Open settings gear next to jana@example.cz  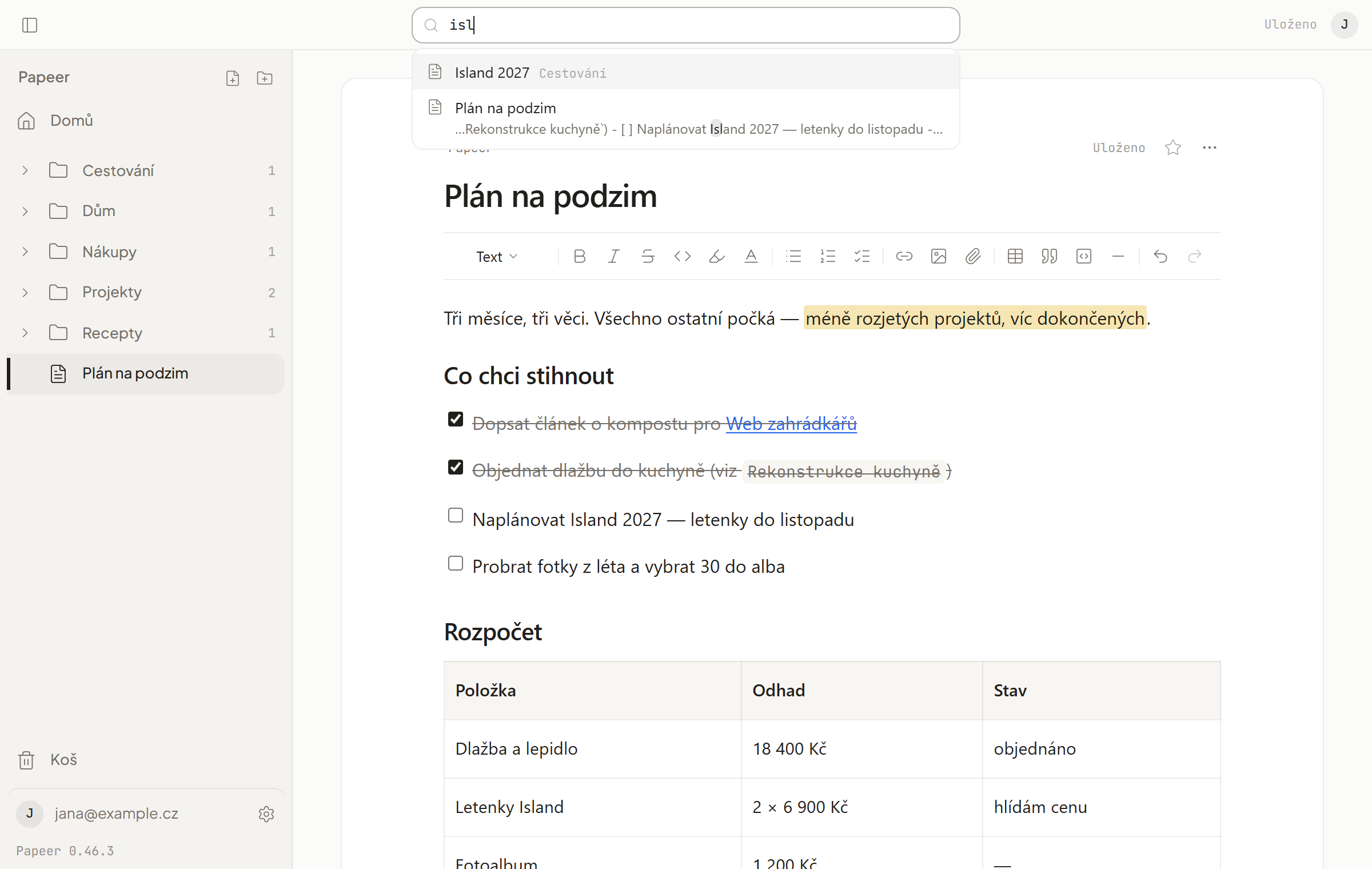tap(266, 814)
